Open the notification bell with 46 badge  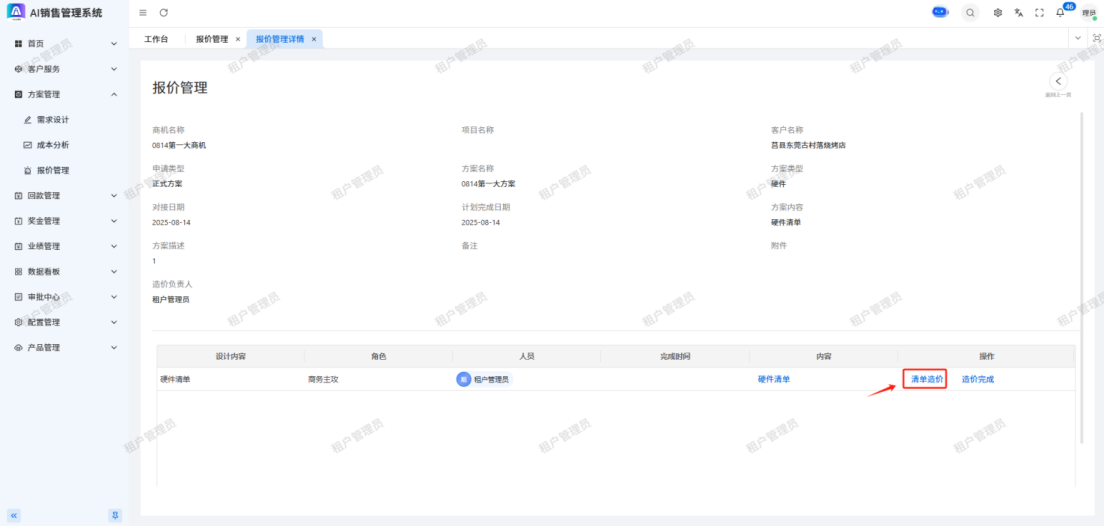click(1060, 13)
